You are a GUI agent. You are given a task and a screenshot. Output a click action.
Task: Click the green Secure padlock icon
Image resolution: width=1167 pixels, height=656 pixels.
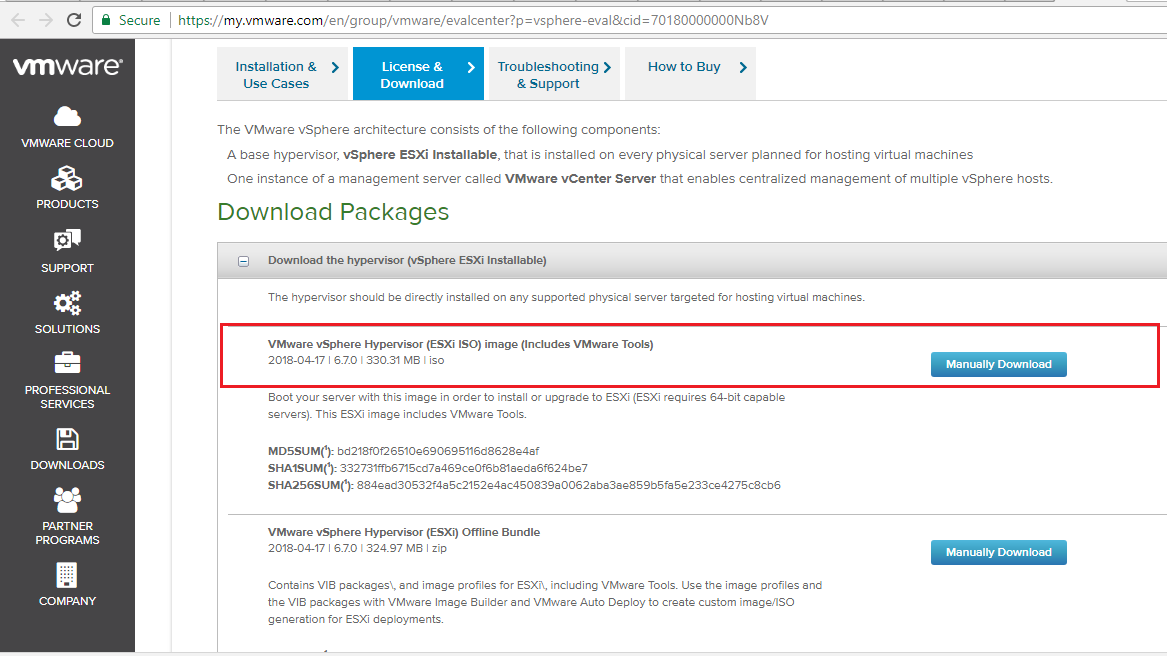(x=106, y=20)
